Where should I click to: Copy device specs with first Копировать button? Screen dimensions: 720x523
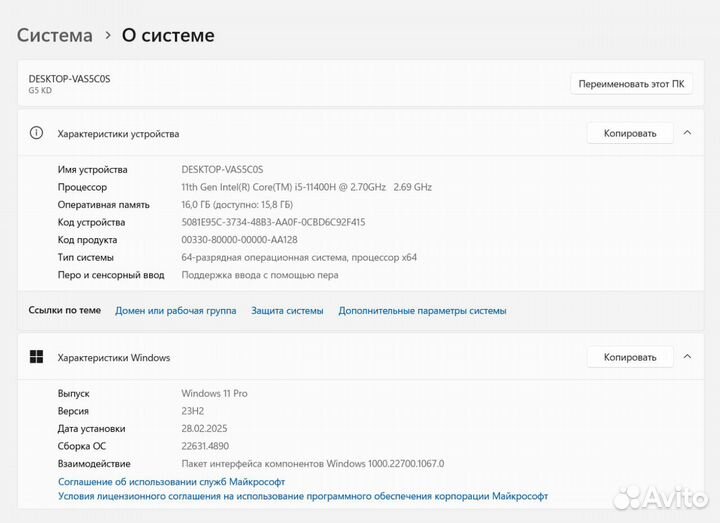tap(630, 133)
